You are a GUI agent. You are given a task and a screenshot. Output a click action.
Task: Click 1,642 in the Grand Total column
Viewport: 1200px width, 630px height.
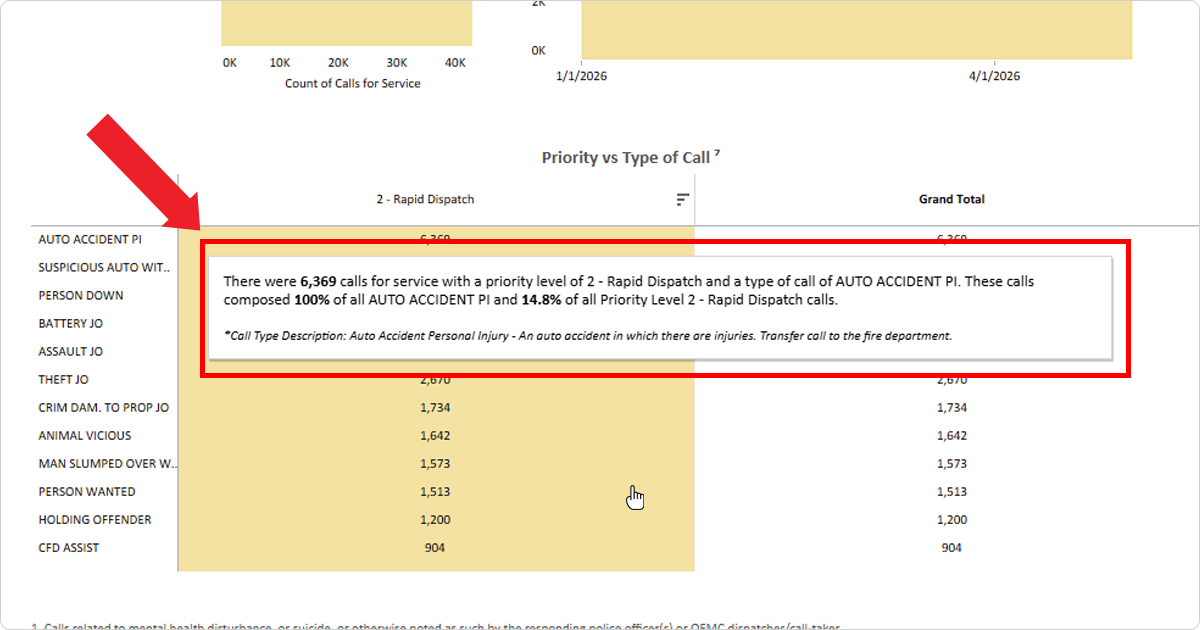[x=952, y=436]
